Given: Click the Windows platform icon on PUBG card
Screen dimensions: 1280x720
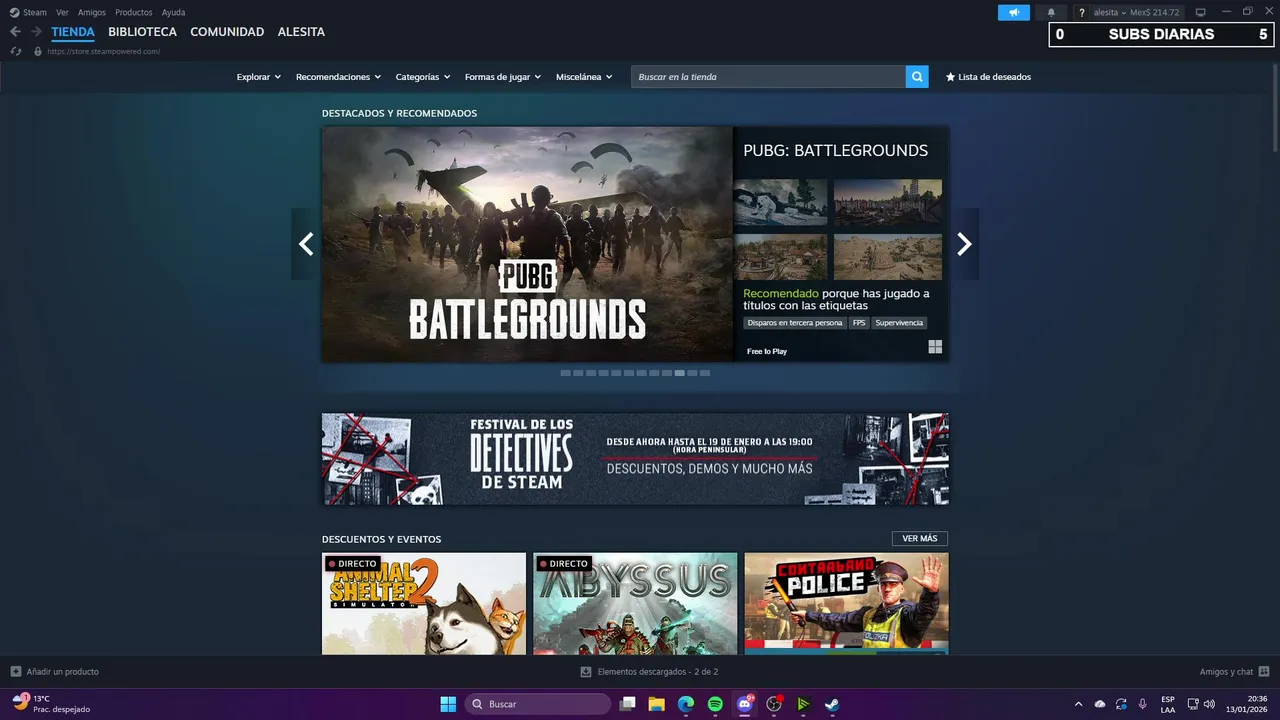Looking at the screenshot, I should (x=935, y=347).
